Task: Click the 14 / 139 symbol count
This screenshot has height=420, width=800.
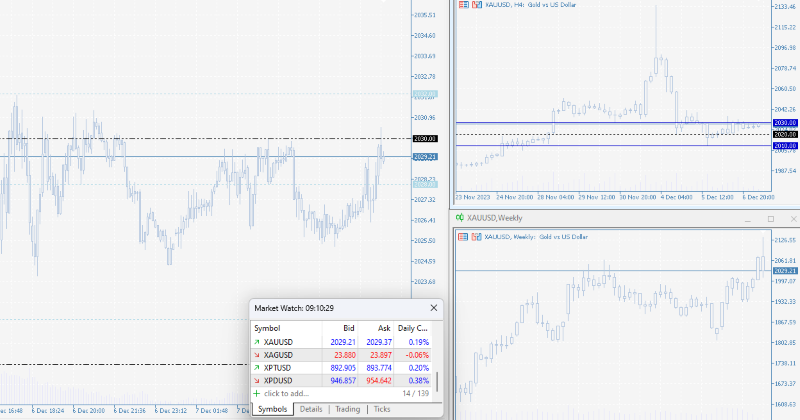Action: 415,393
